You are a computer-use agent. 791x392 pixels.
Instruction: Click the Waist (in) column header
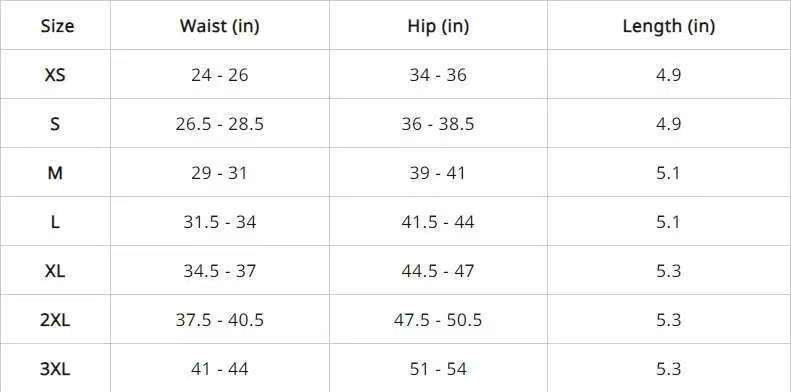(x=219, y=26)
